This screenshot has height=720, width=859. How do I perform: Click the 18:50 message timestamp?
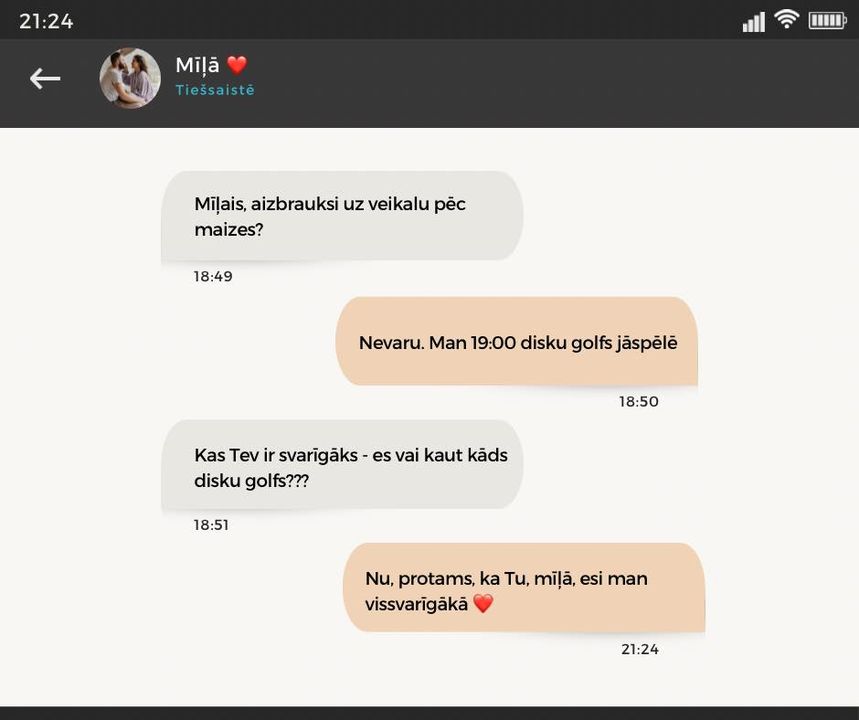tap(639, 402)
